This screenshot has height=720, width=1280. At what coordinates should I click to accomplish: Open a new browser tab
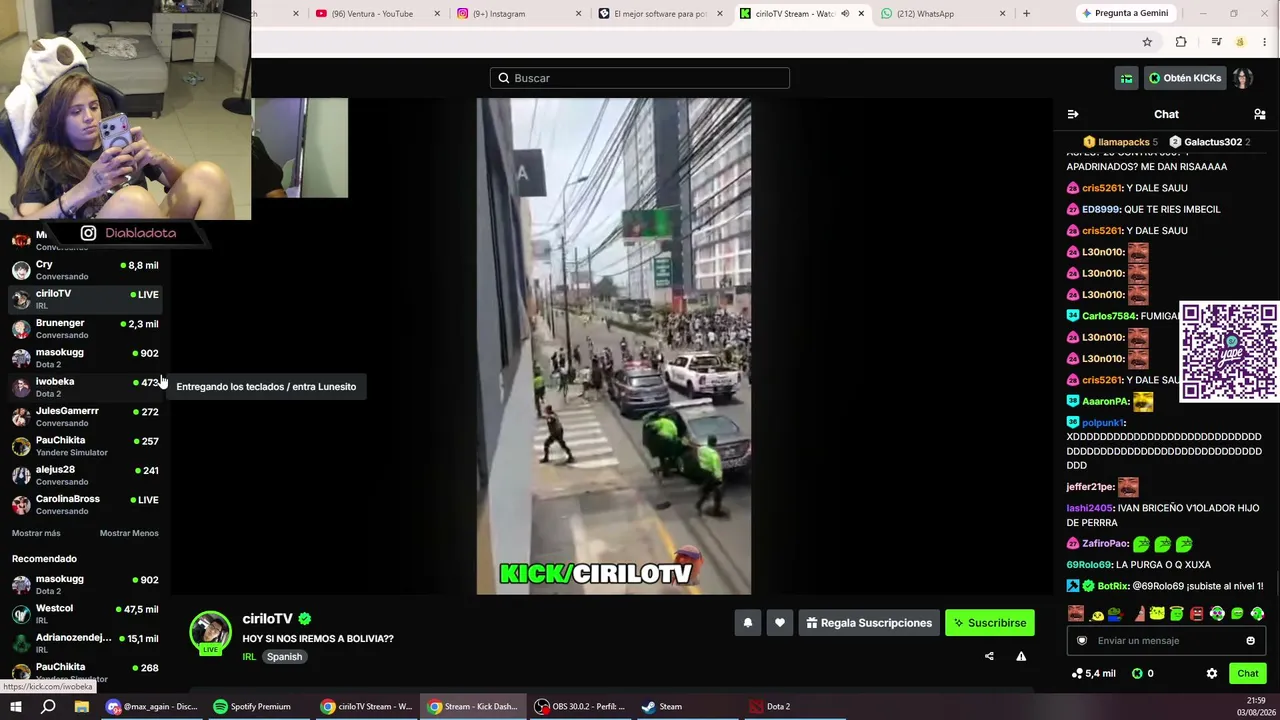click(x=1026, y=14)
